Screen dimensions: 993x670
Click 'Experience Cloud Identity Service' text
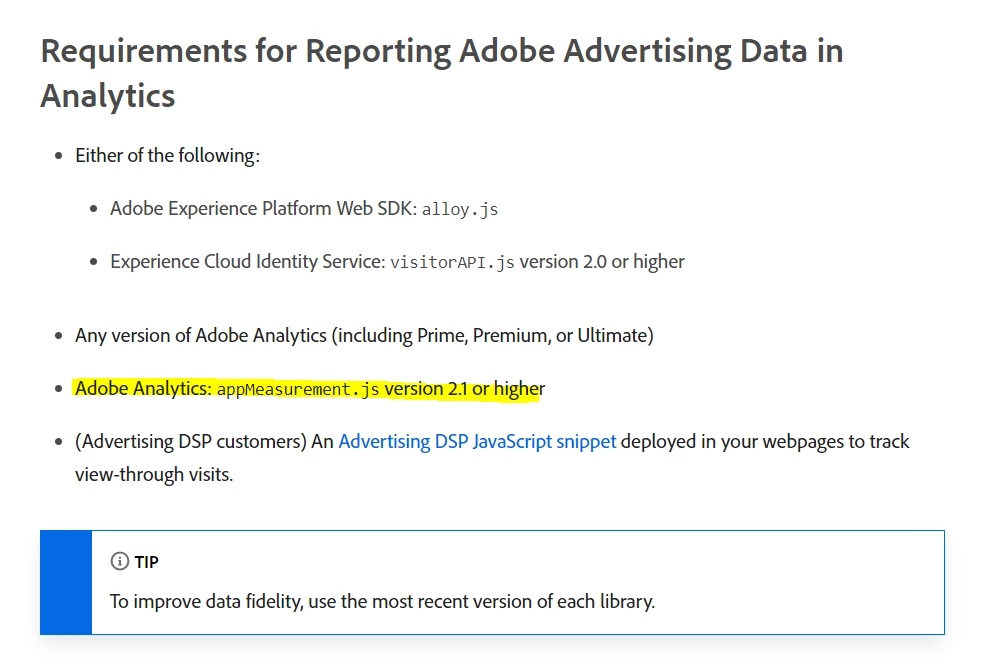[x=245, y=261]
